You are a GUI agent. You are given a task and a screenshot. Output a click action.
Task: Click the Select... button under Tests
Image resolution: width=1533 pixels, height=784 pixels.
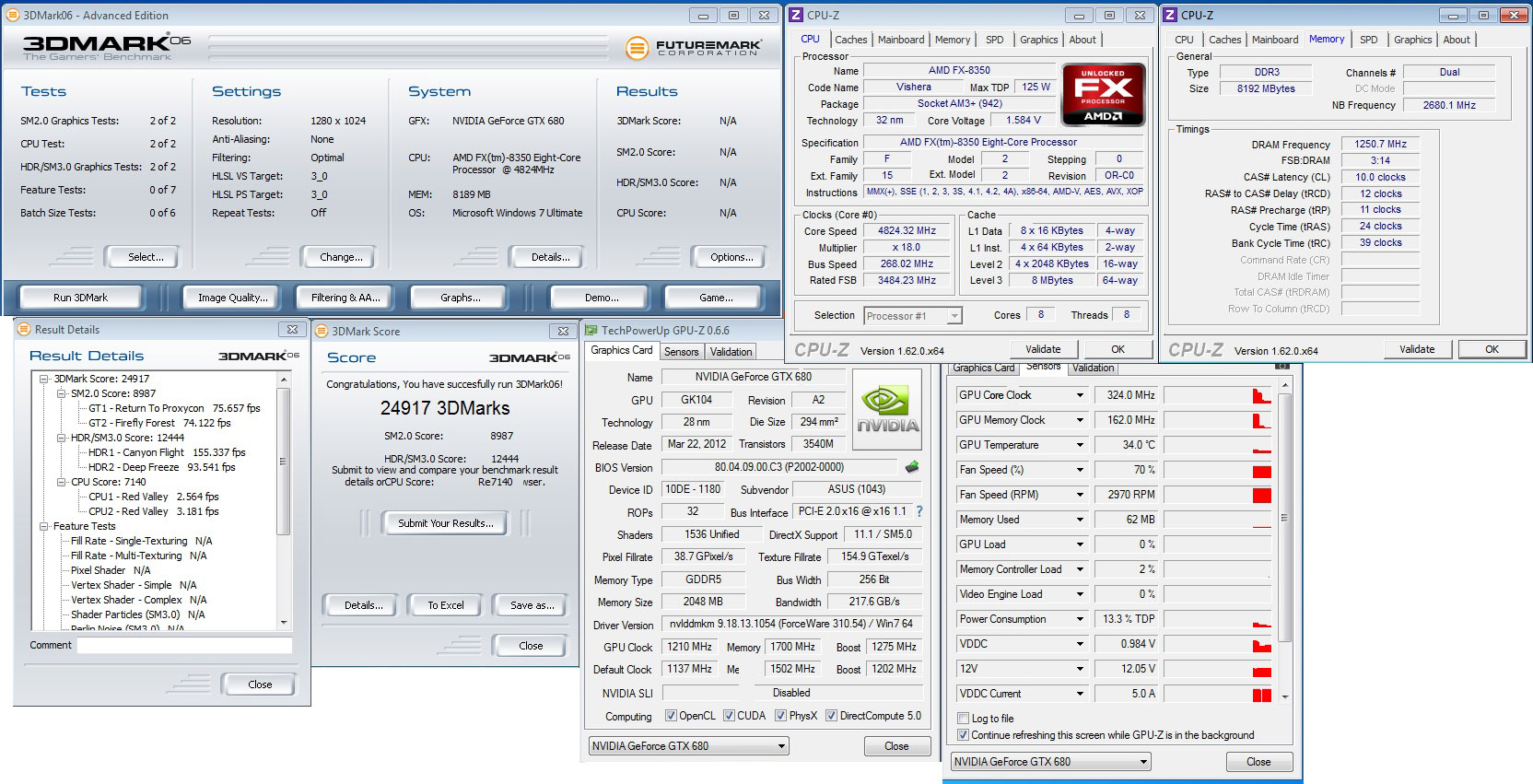141,257
